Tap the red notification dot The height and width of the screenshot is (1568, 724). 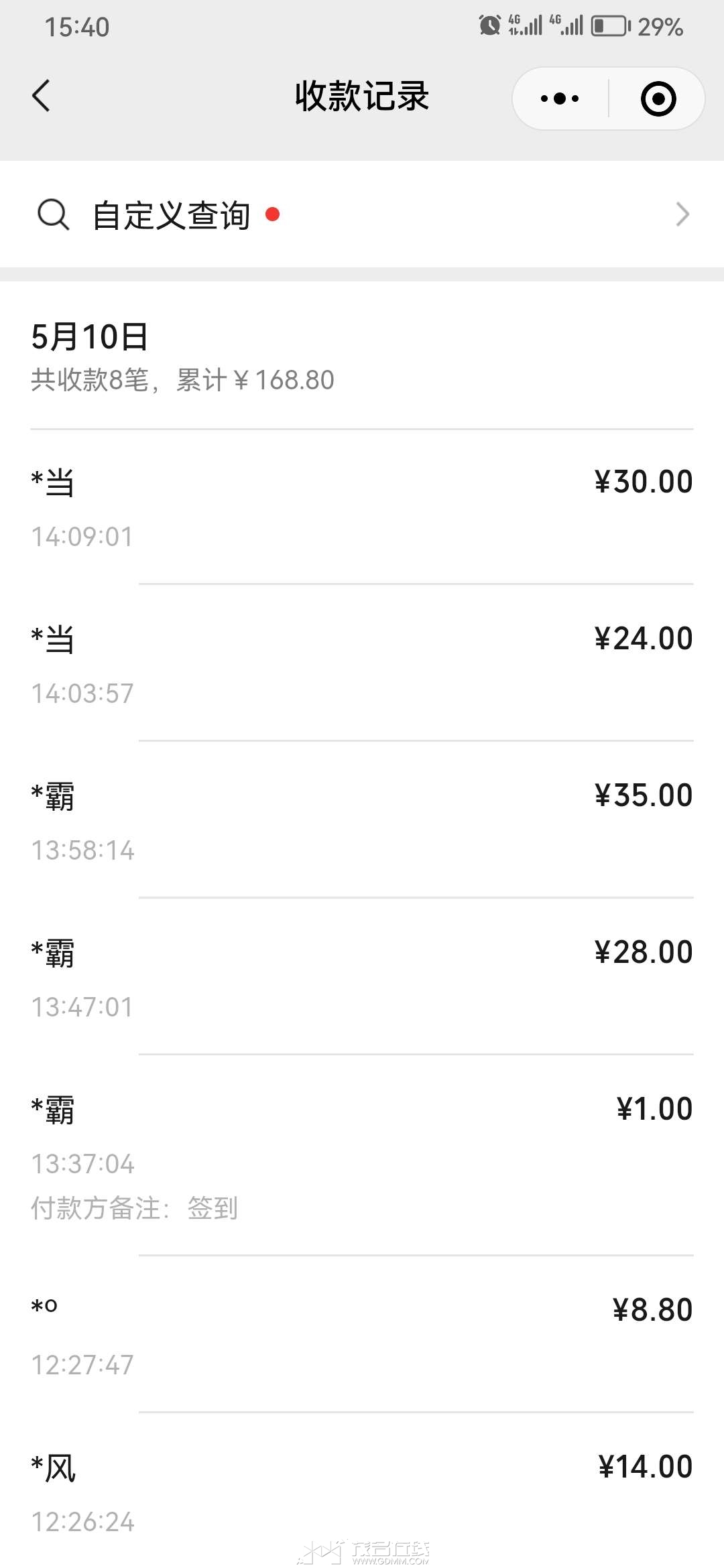tap(272, 214)
